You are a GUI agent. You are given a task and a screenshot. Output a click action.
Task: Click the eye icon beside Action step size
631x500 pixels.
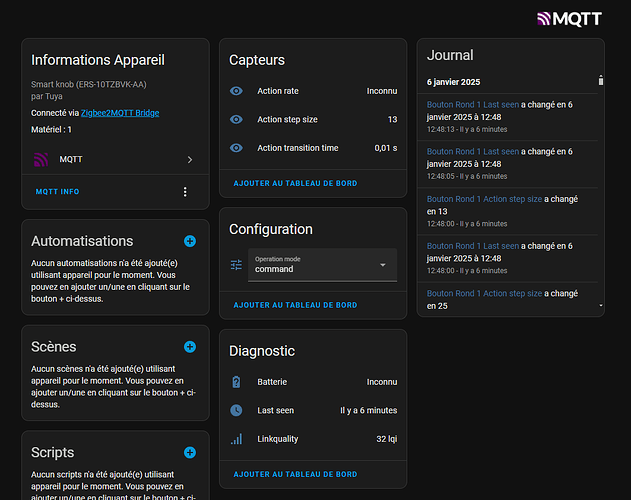click(236, 120)
